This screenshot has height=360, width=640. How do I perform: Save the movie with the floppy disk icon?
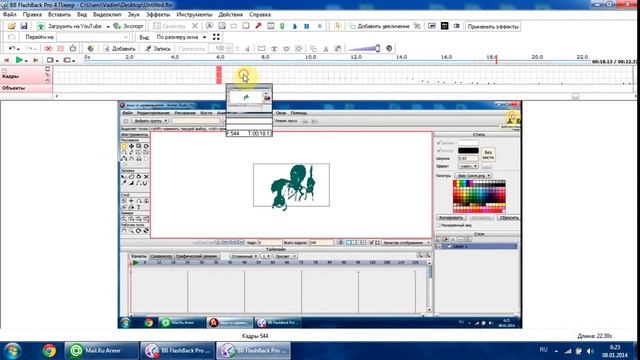click(x=24, y=26)
